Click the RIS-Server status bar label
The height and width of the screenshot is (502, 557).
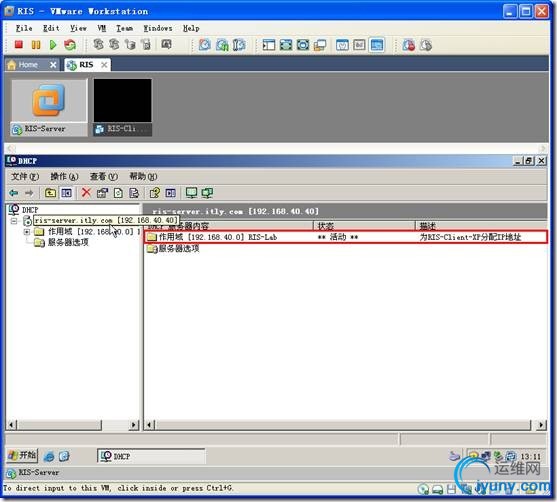pos(38,473)
